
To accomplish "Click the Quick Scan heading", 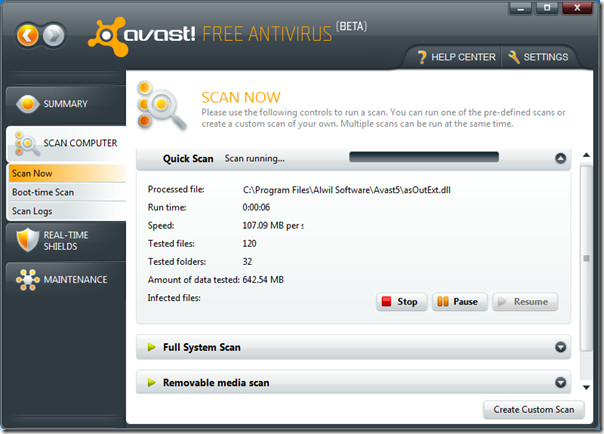I will [x=188, y=159].
